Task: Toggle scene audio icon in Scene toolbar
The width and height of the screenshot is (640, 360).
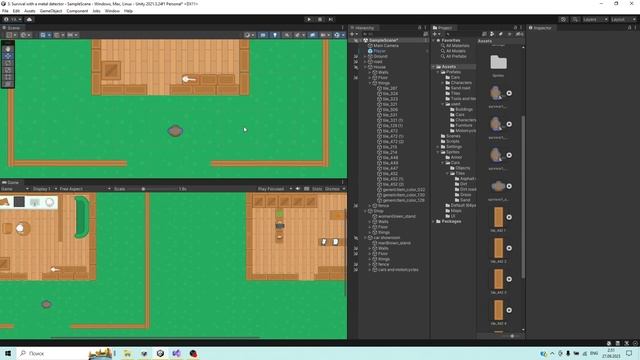Action: click(x=287, y=35)
